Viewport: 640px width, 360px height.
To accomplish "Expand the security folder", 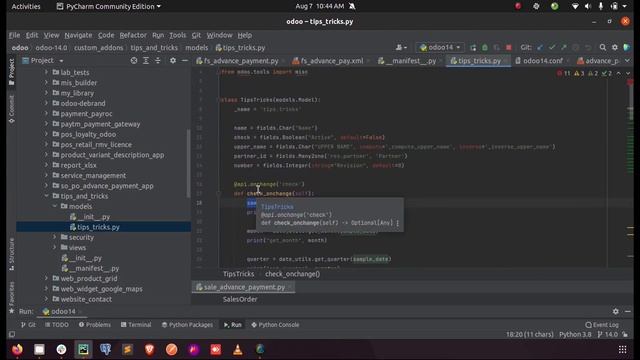I will [55, 237].
